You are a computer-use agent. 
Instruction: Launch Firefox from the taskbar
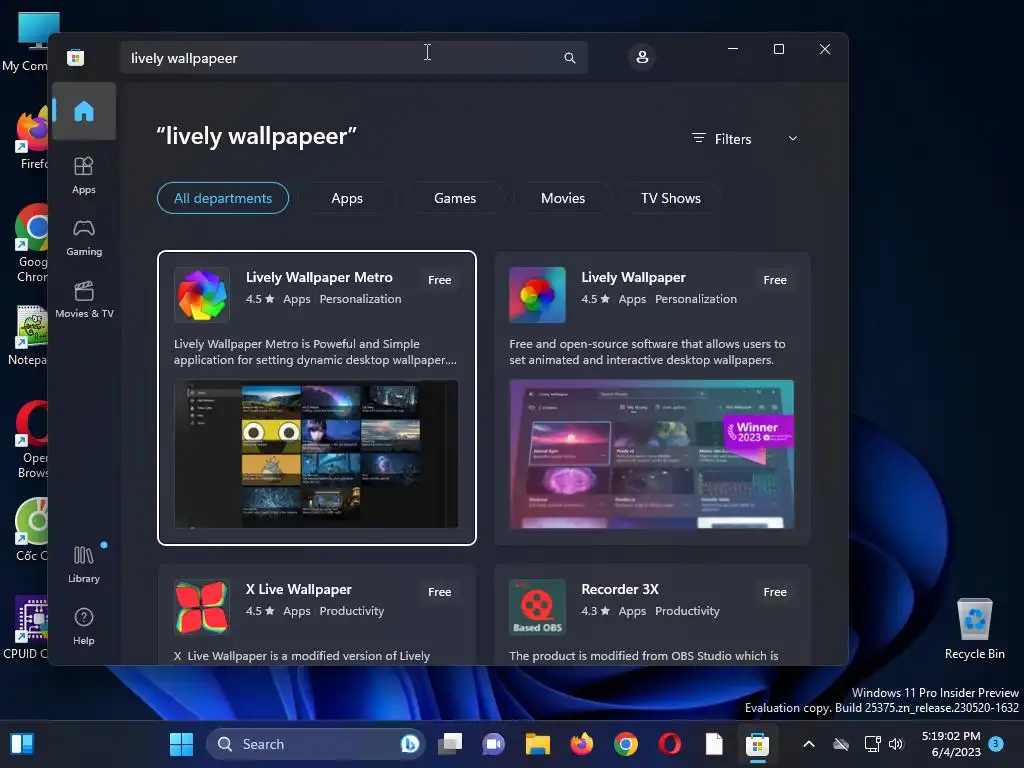pos(581,744)
